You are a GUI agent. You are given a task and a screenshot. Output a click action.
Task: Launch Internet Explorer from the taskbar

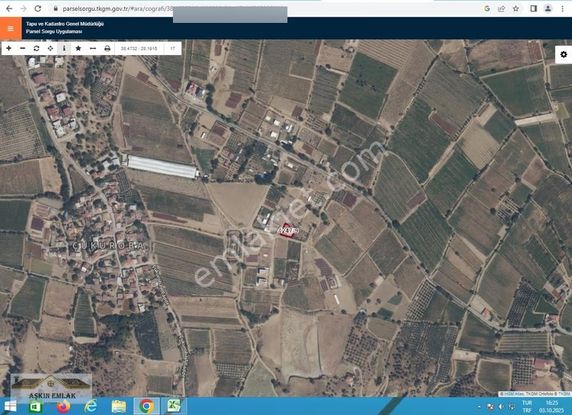[90, 406]
